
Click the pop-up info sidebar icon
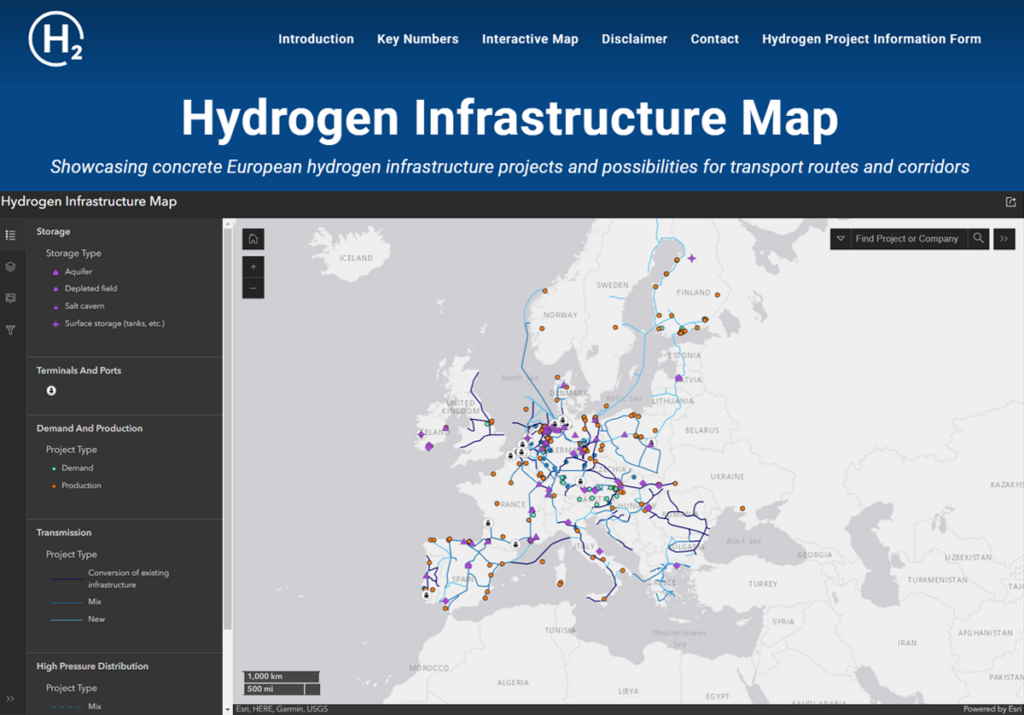pyautogui.click(x=11, y=298)
